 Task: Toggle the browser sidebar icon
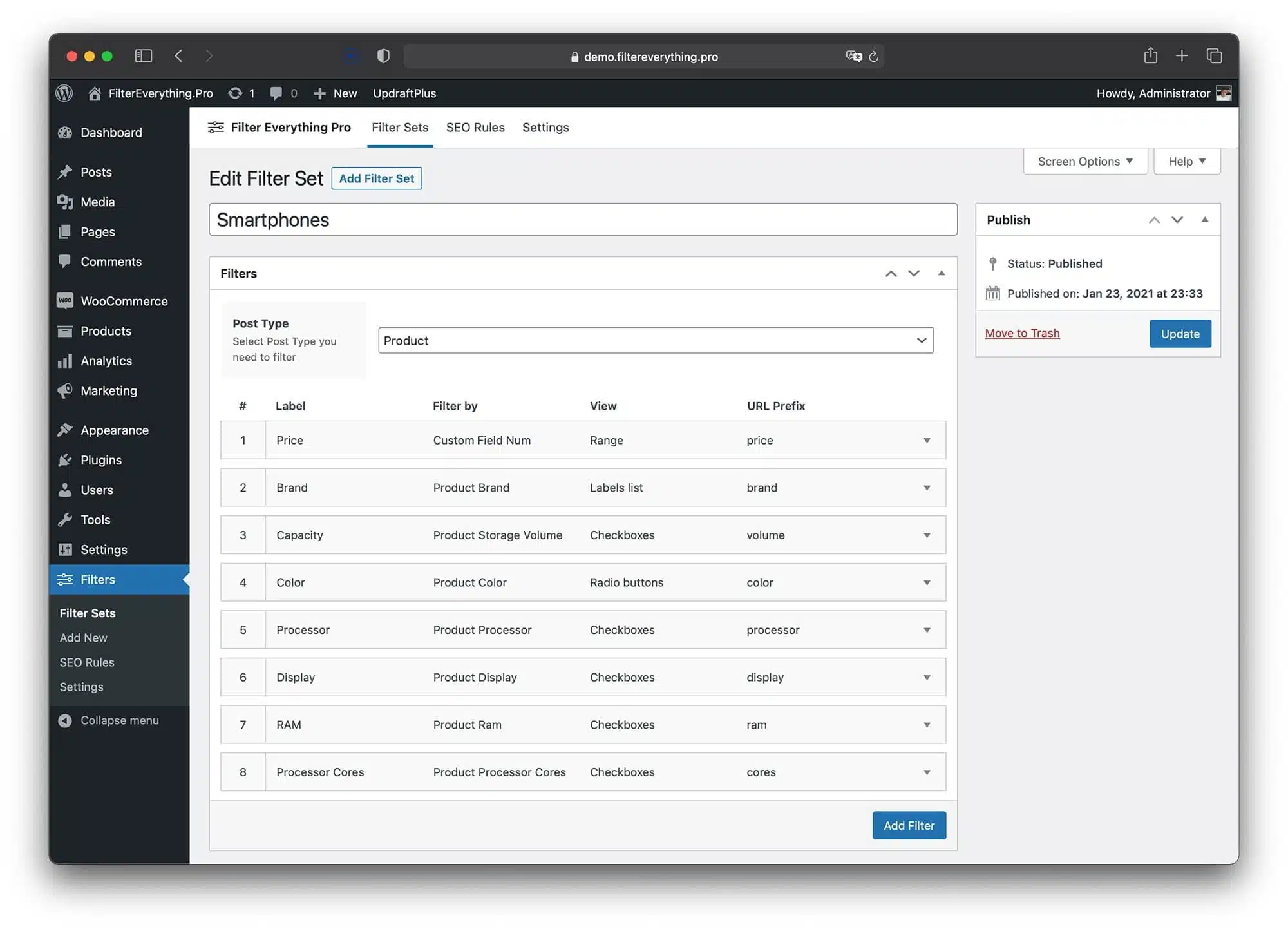pyautogui.click(x=143, y=56)
